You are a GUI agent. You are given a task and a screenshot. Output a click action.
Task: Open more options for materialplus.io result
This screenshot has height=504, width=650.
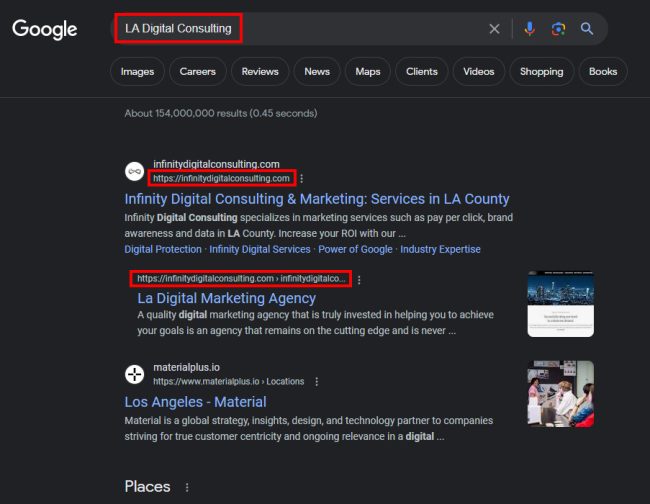pos(317,382)
